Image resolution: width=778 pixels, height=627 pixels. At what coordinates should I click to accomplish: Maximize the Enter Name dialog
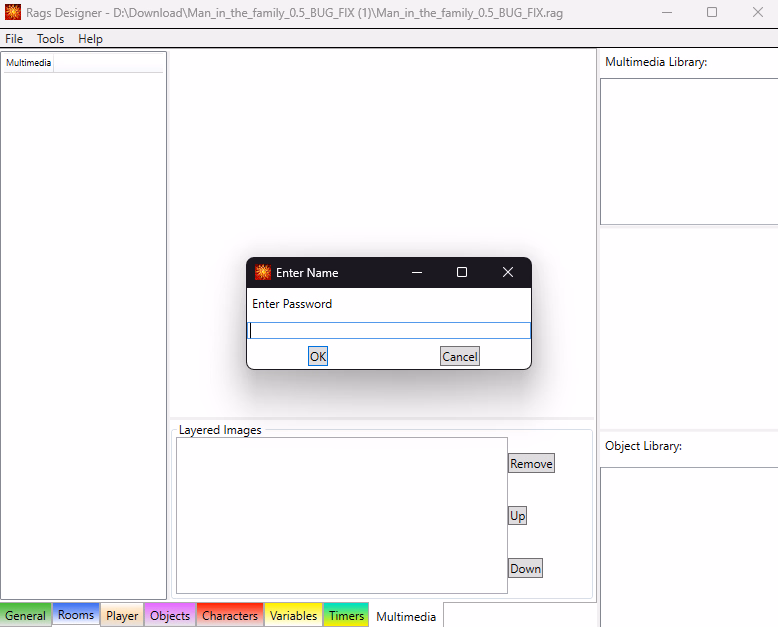coord(462,272)
